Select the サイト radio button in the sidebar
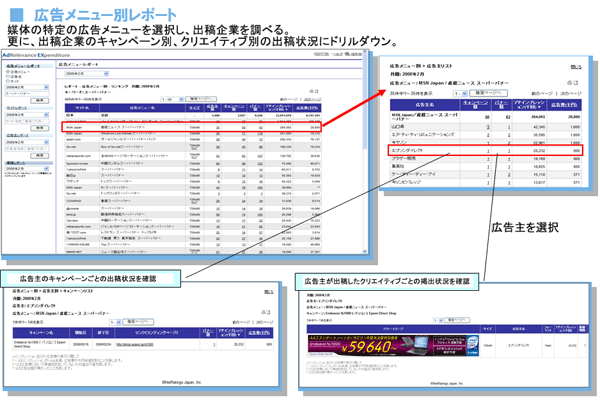 8,81
